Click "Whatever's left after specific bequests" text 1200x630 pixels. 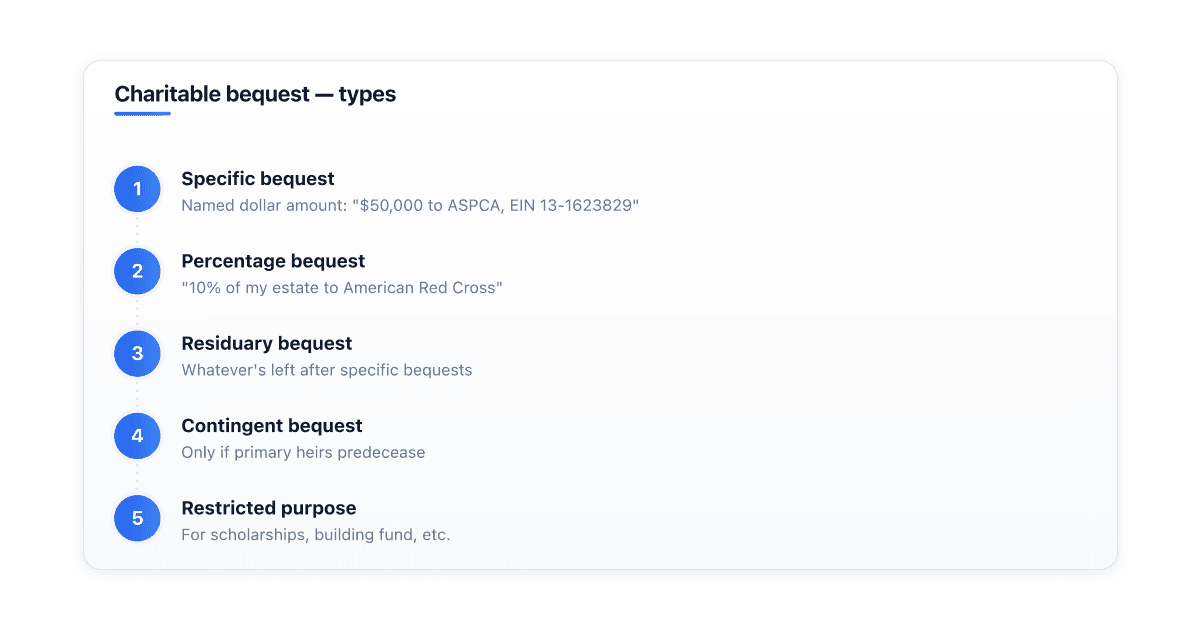click(x=327, y=370)
